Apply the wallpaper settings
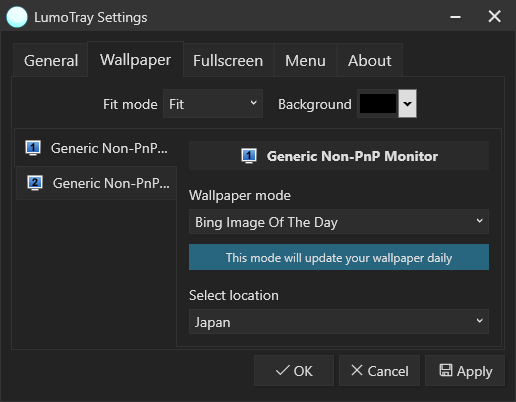 tap(465, 370)
